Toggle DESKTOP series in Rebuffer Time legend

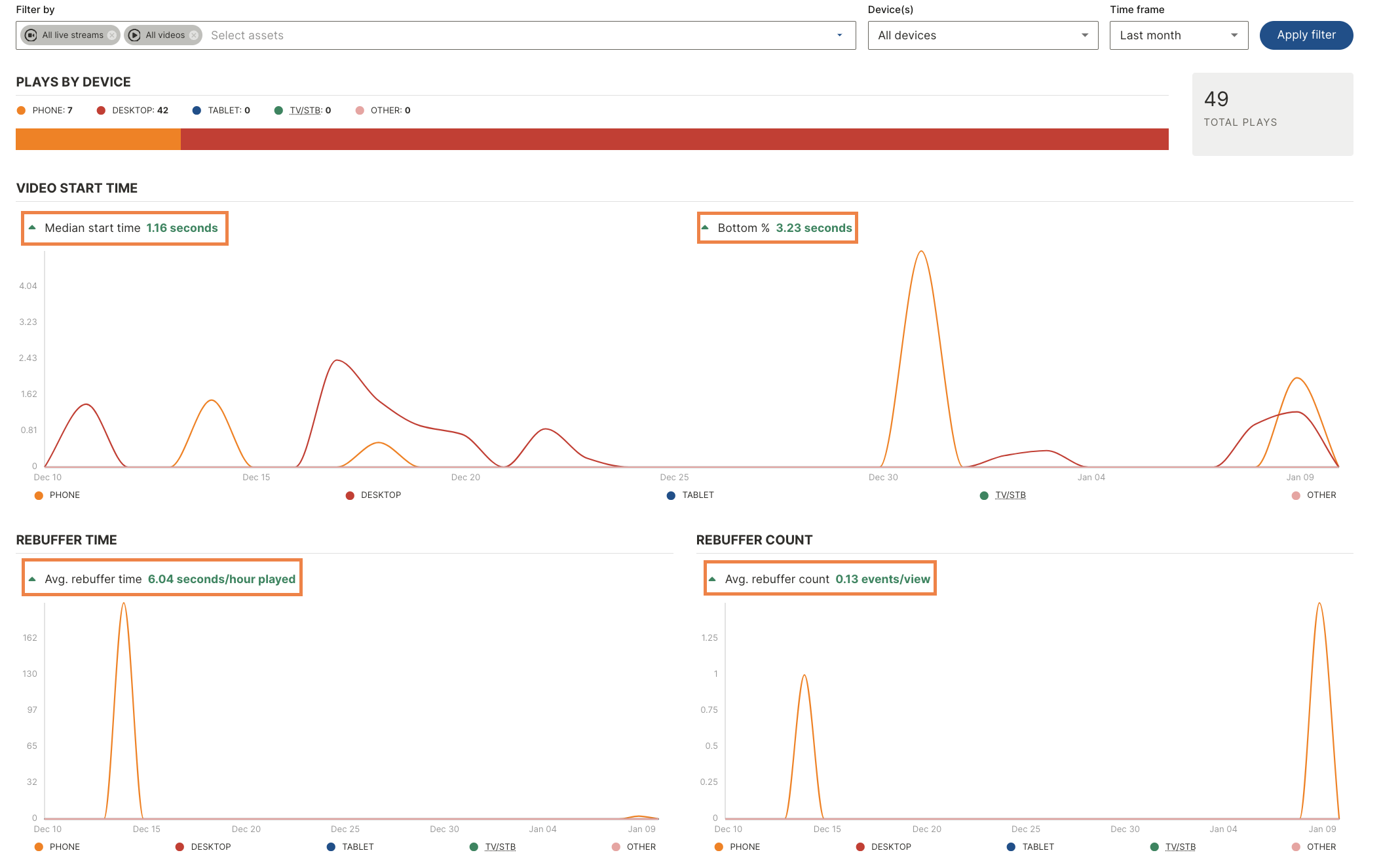point(203,847)
